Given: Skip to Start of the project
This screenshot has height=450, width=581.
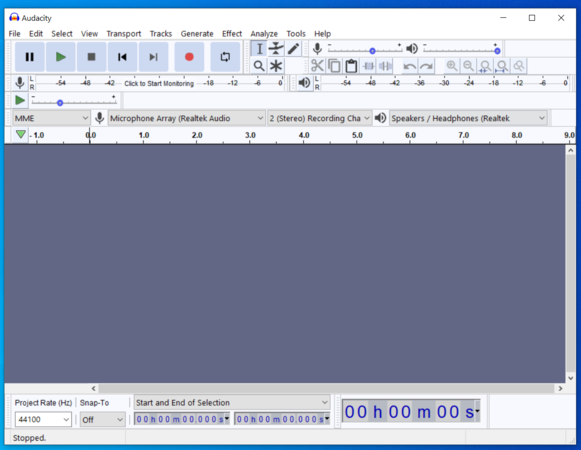Looking at the screenshot, I should click(x=122, y=57).
